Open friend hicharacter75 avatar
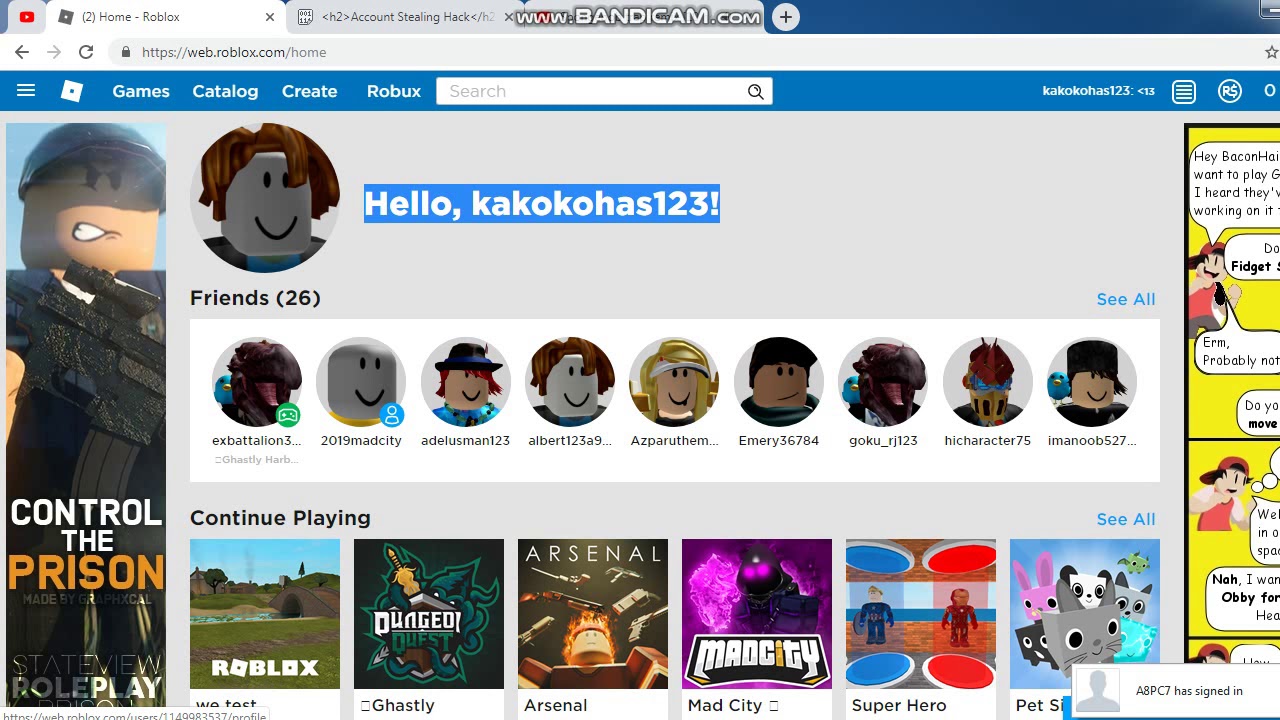Image resolution: width=1280 pixels, height=720 pixels. click(x=988, y=382)
